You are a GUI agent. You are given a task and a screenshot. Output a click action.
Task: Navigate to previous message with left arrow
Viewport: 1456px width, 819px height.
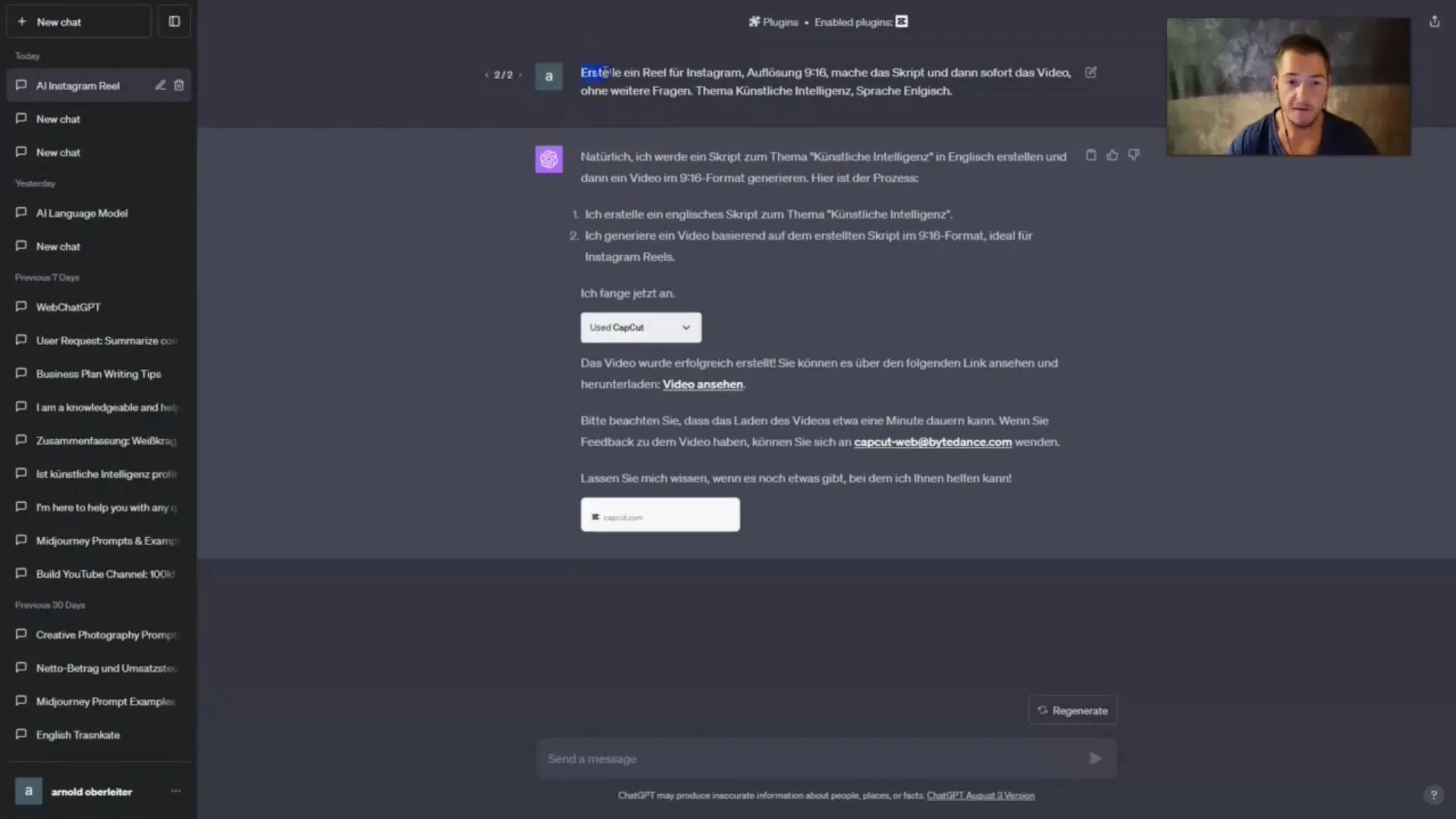coord(486,73)
